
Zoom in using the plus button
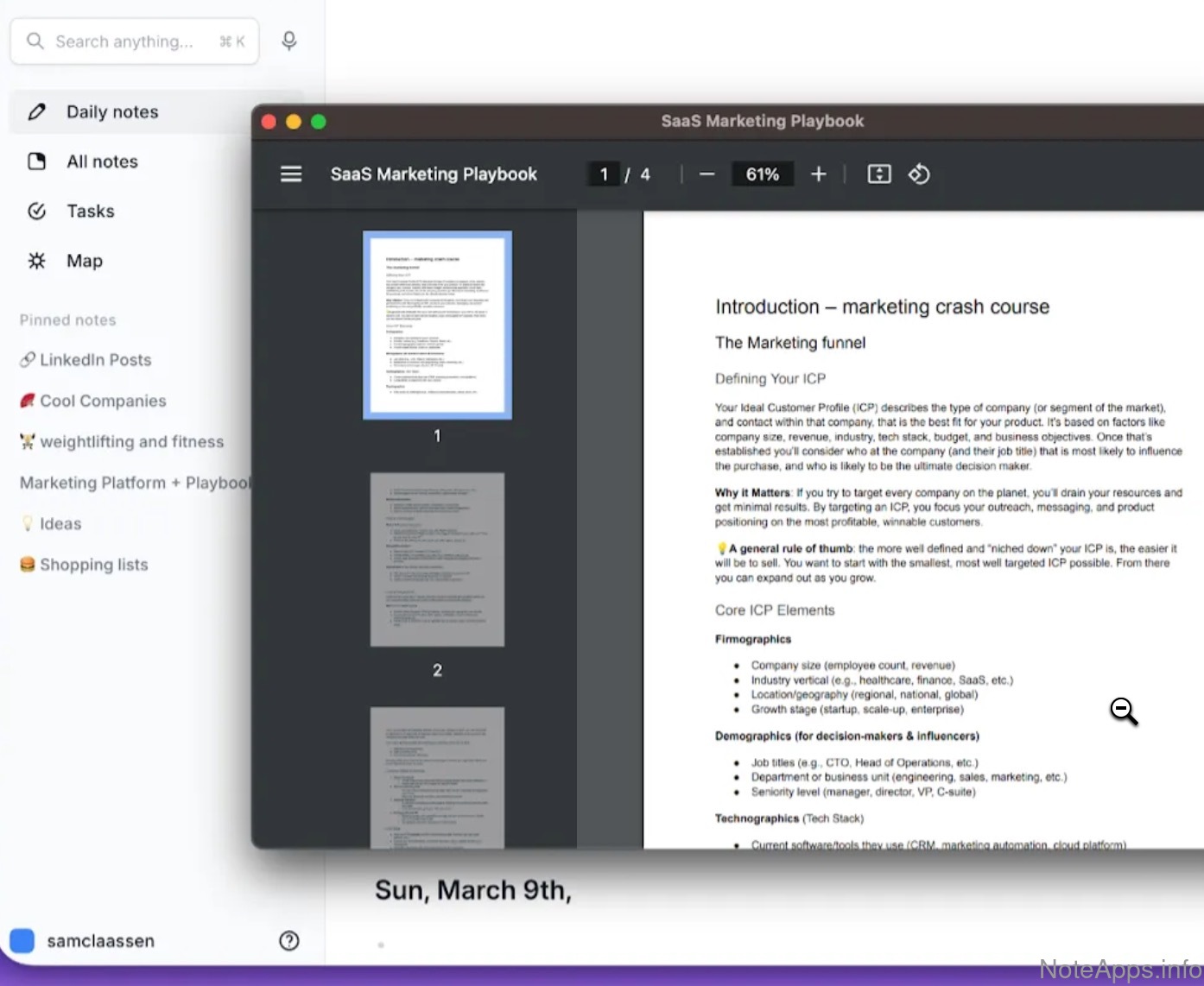click(x=818, y=174)
